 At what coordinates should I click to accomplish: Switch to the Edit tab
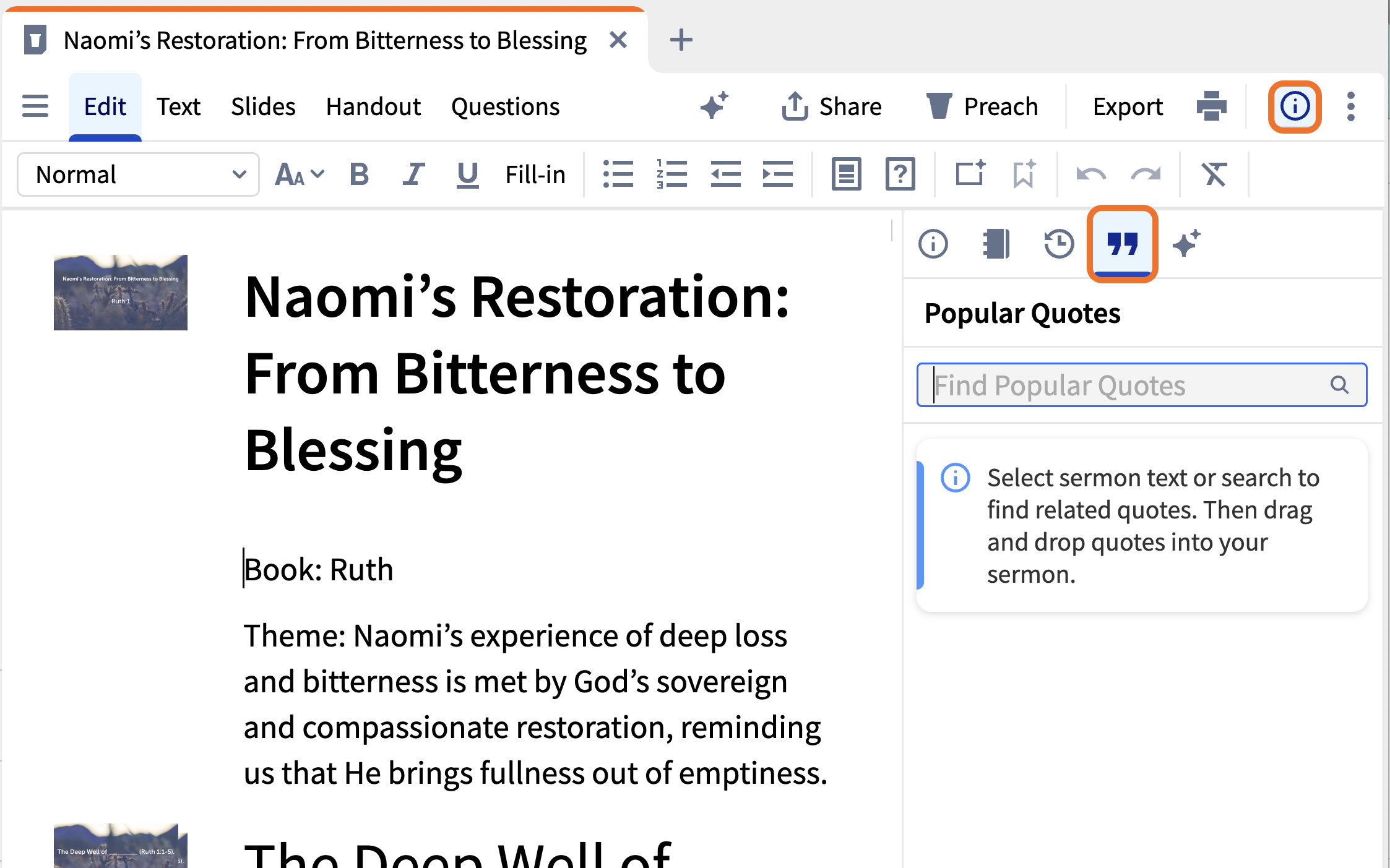105,106
